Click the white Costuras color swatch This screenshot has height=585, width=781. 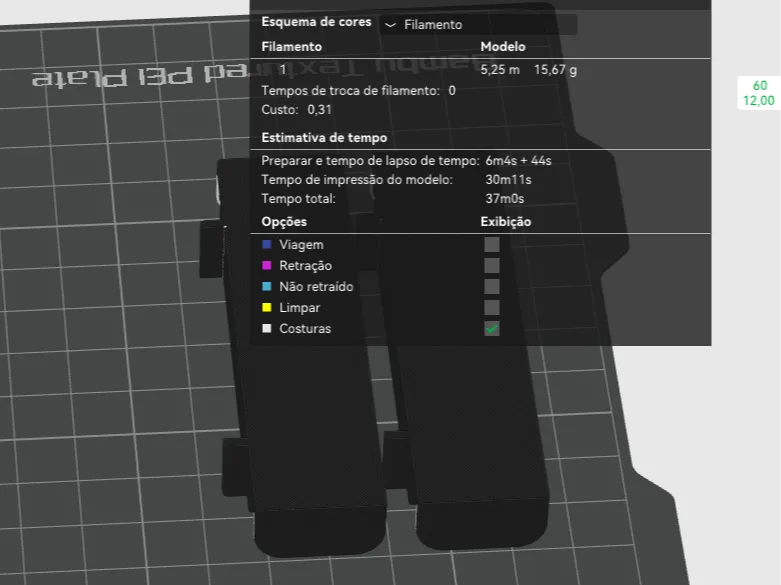pyautogui.click(x=266, y=328)
